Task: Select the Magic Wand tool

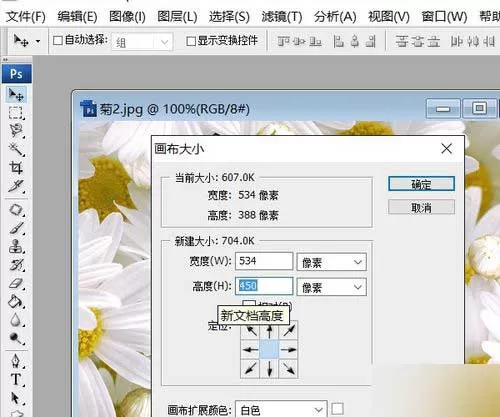Action: click(x=16, y=149)
